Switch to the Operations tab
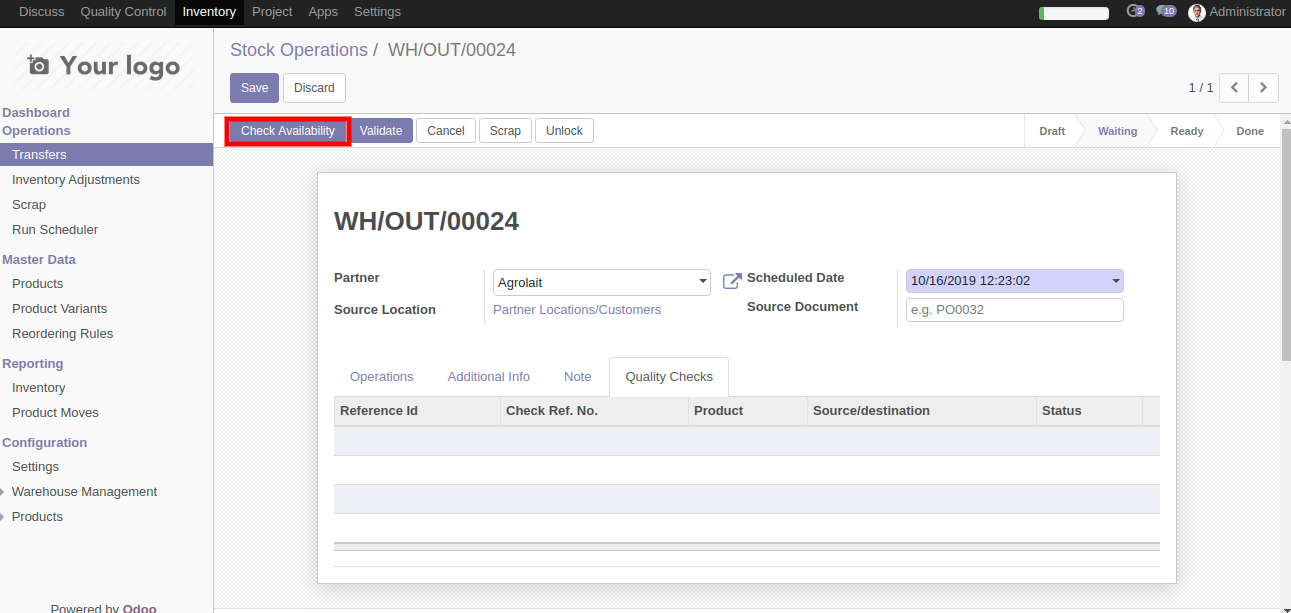The height and width of the screenshot is (613, 1291). coord(381,377)
